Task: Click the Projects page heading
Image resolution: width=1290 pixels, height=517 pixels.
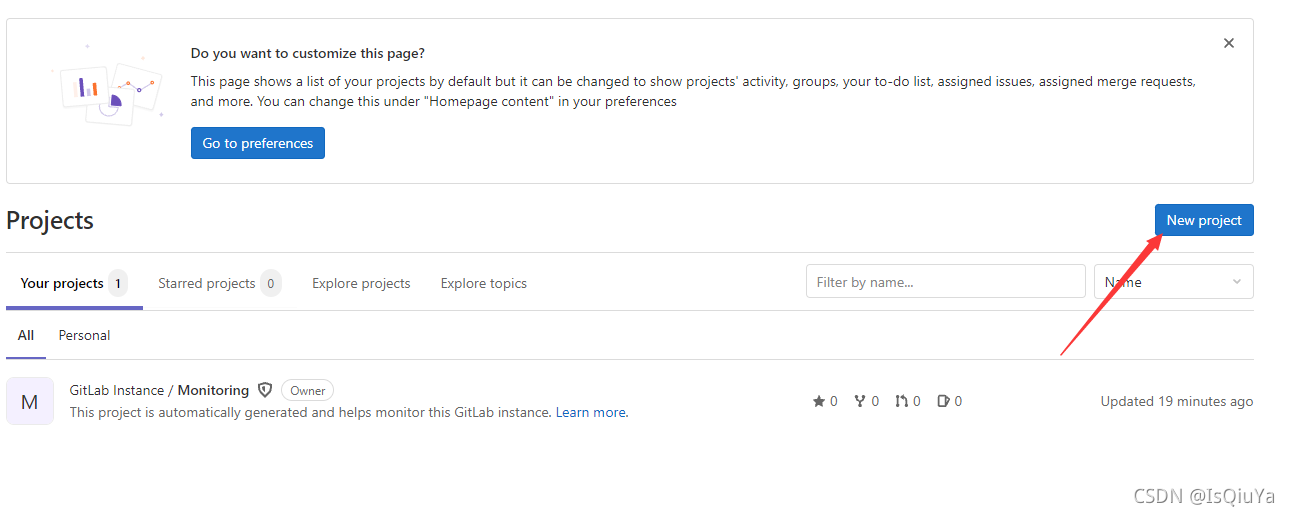Action: 50,221
